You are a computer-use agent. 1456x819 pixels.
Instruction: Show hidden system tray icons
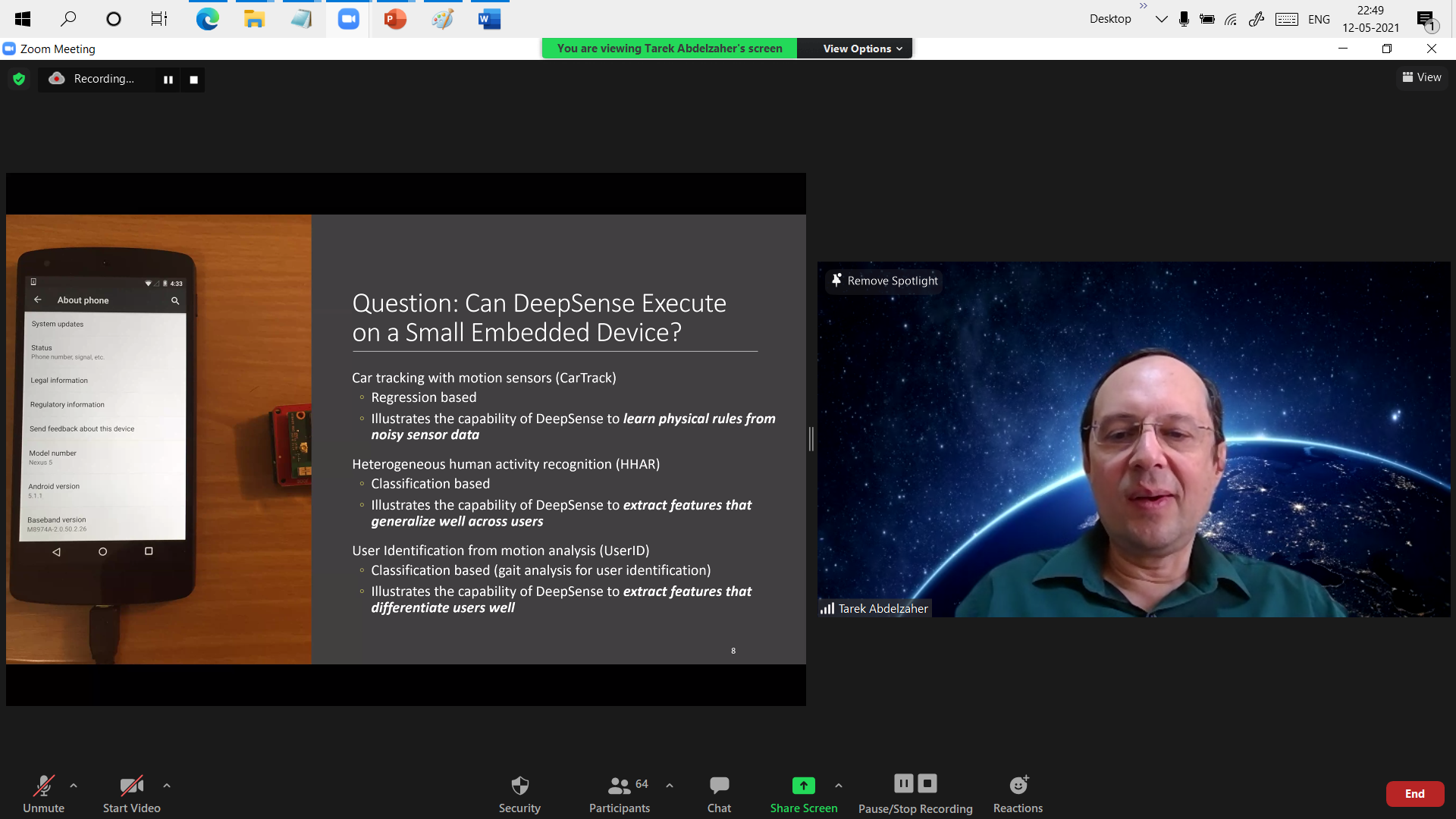(x=1161, y=19)
